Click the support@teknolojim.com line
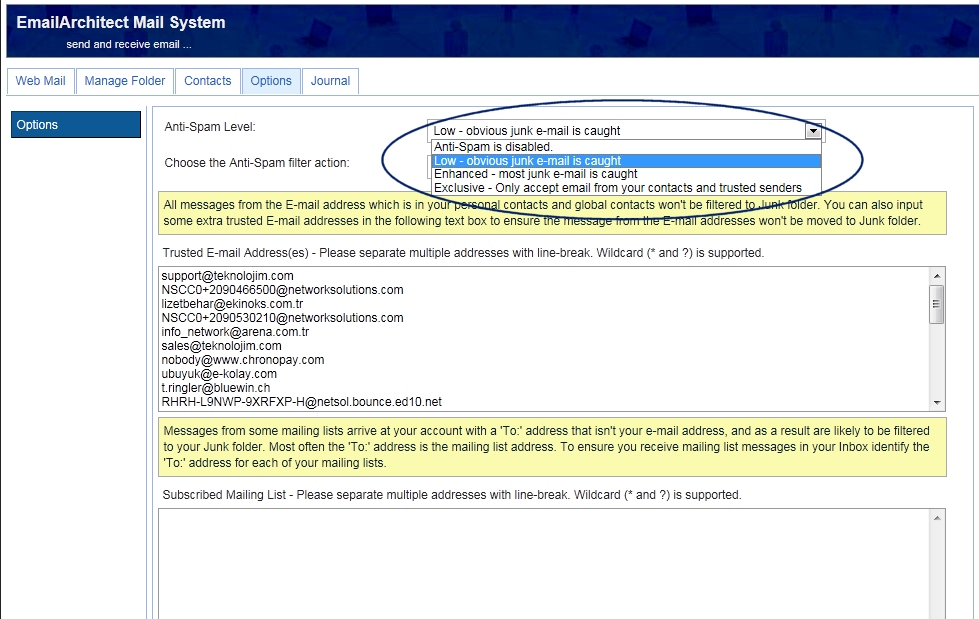Image resolution: width=979 pixels, height=619 pixels. pos(227,275)
